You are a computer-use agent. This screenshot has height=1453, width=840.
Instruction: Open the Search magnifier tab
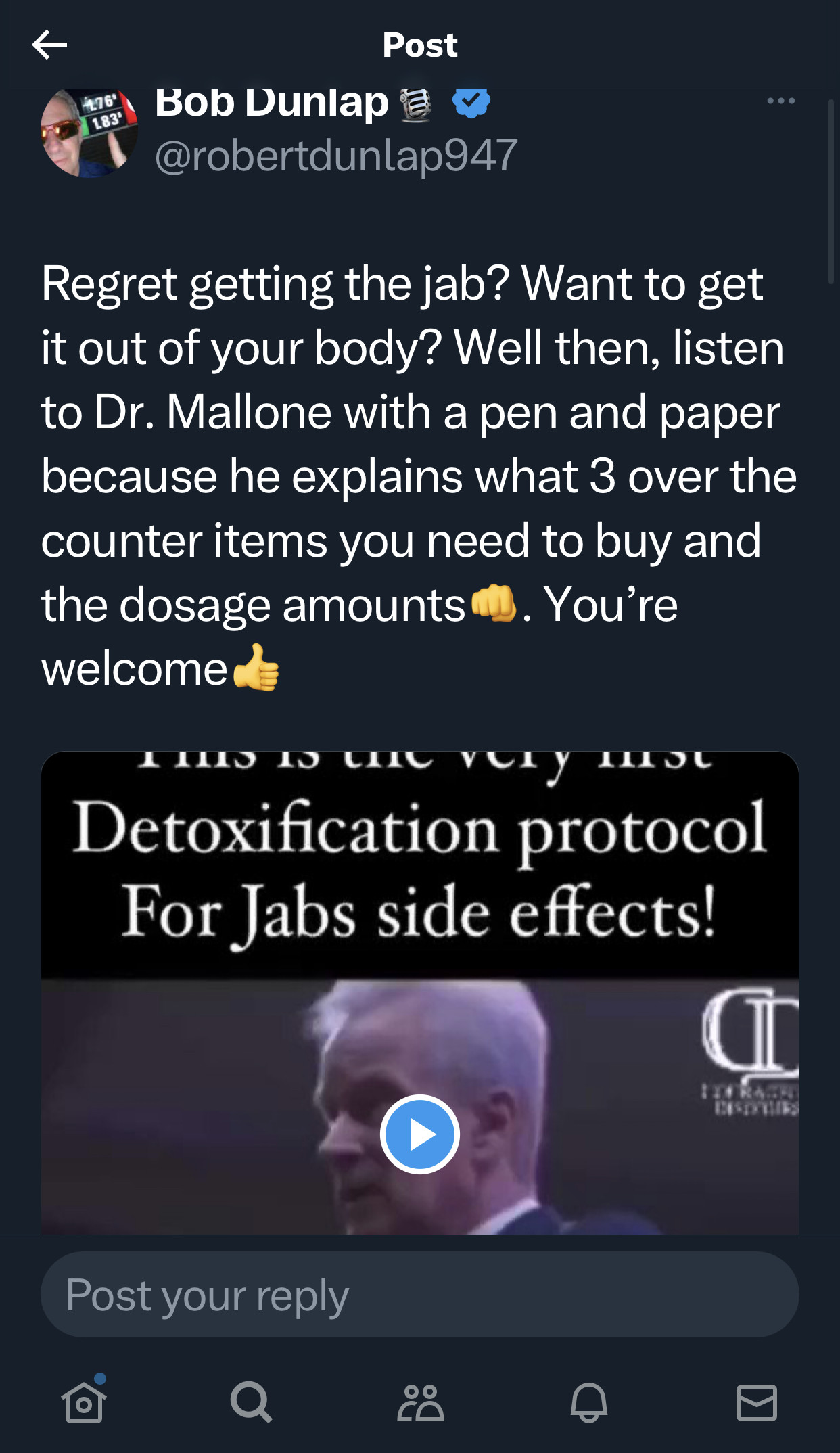252,1402
